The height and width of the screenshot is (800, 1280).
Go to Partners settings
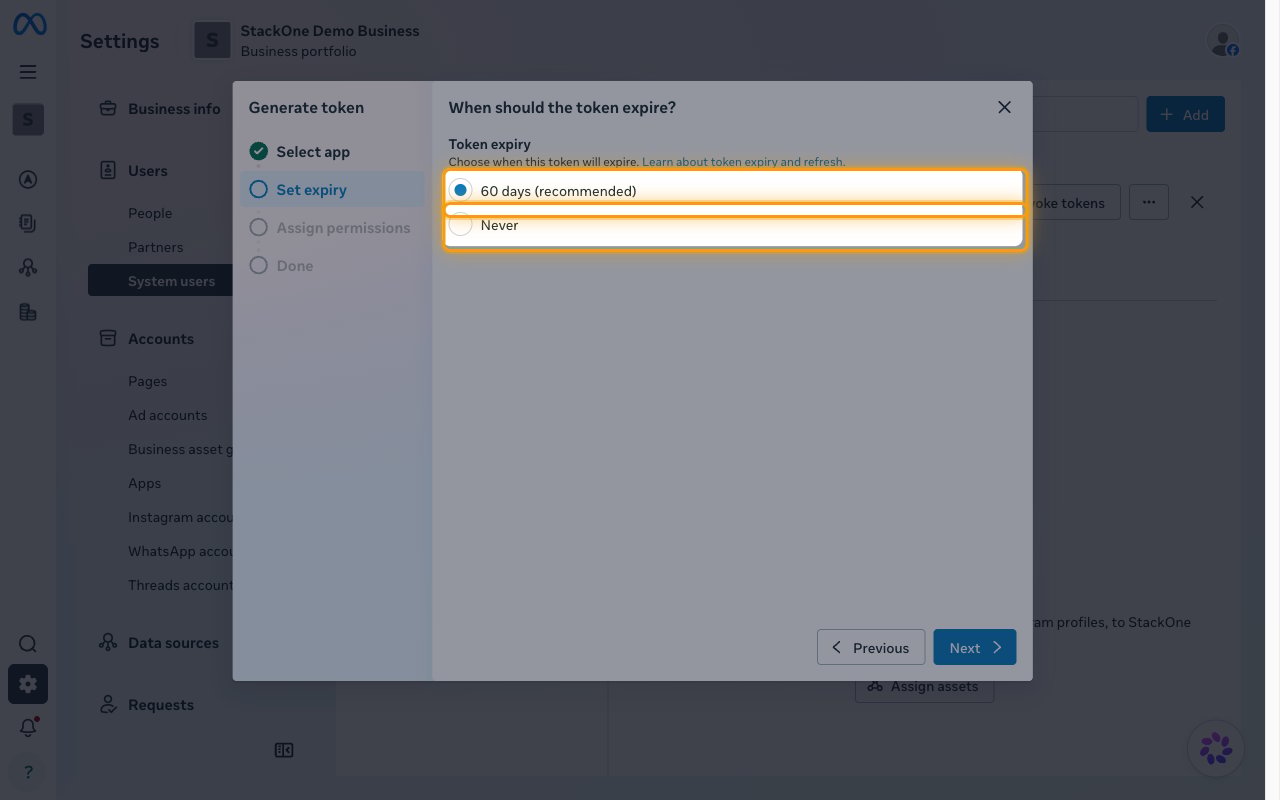click(x=155, y=247)
